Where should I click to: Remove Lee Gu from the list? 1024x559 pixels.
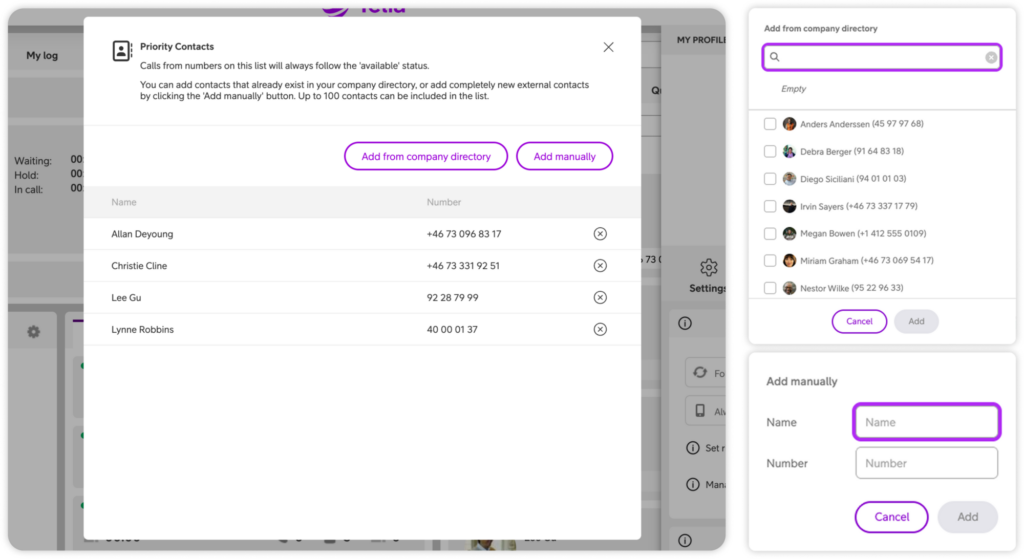tap(600, 298)
